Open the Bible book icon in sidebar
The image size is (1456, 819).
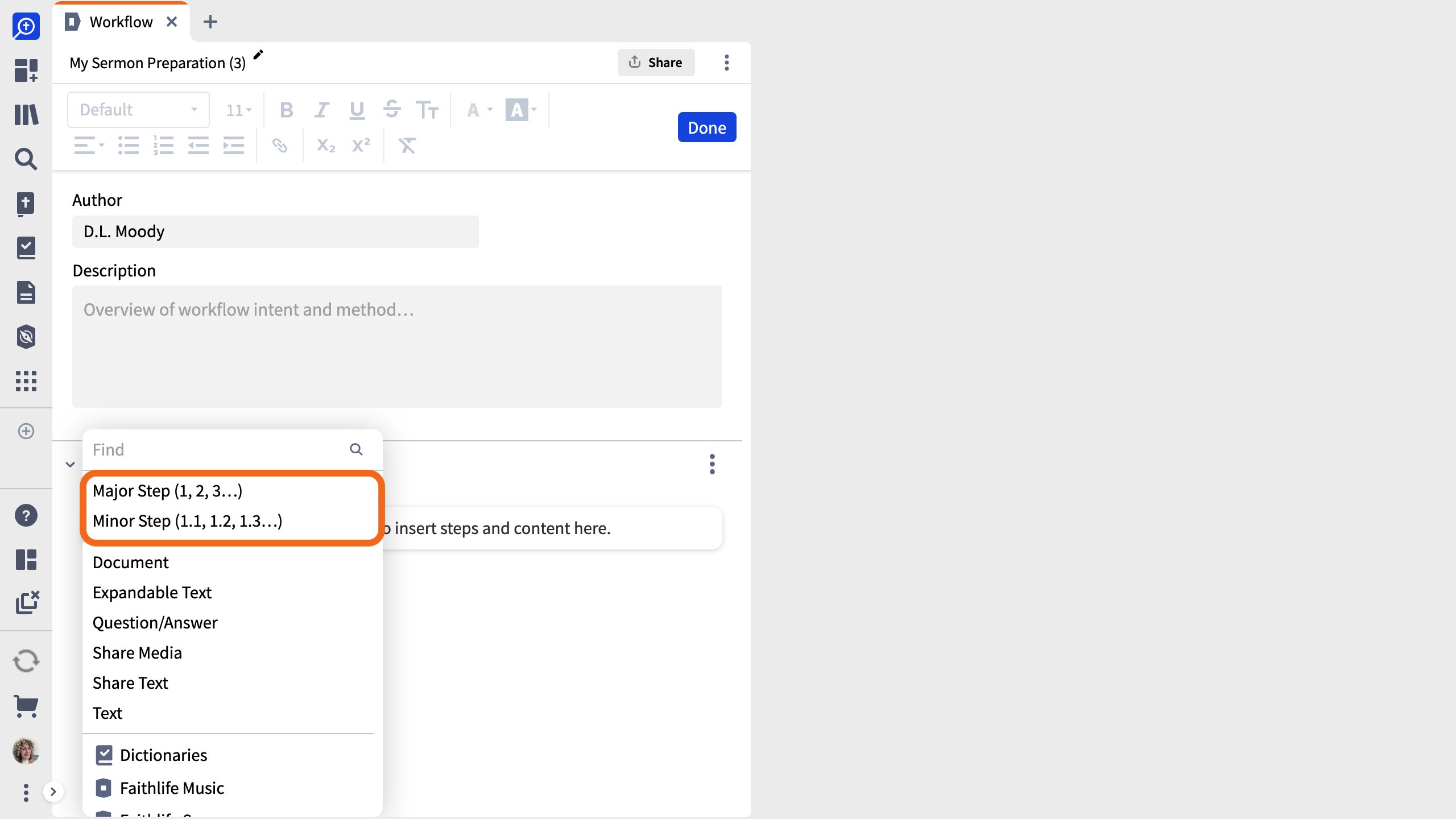[x=26, y=204]
